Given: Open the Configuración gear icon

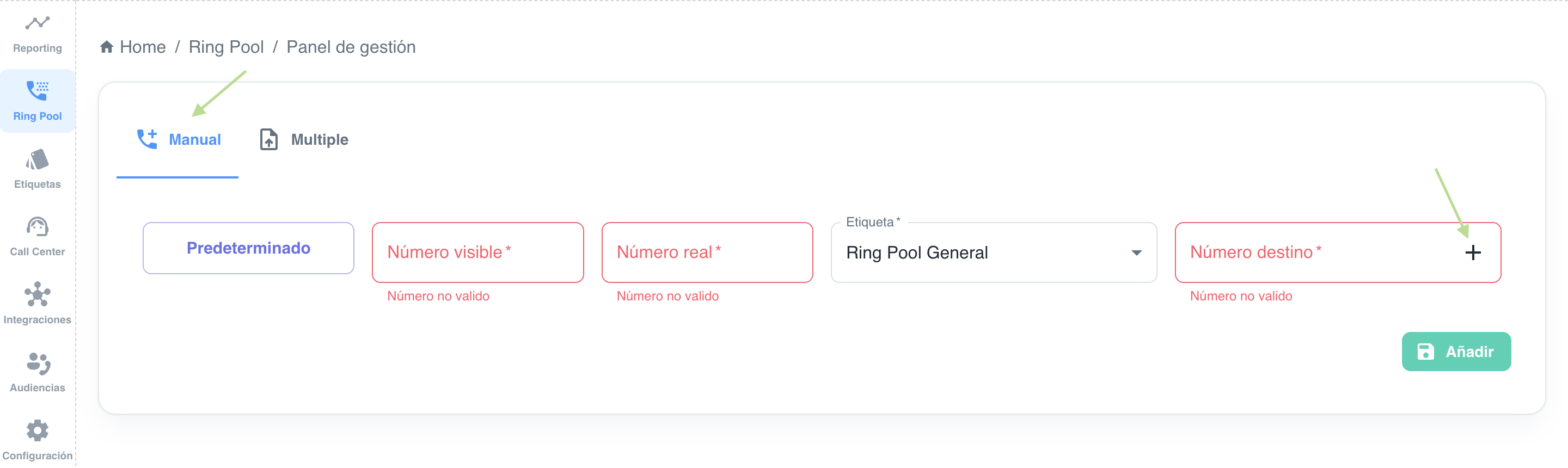Looking at the screenshot, I should [37, 431].
